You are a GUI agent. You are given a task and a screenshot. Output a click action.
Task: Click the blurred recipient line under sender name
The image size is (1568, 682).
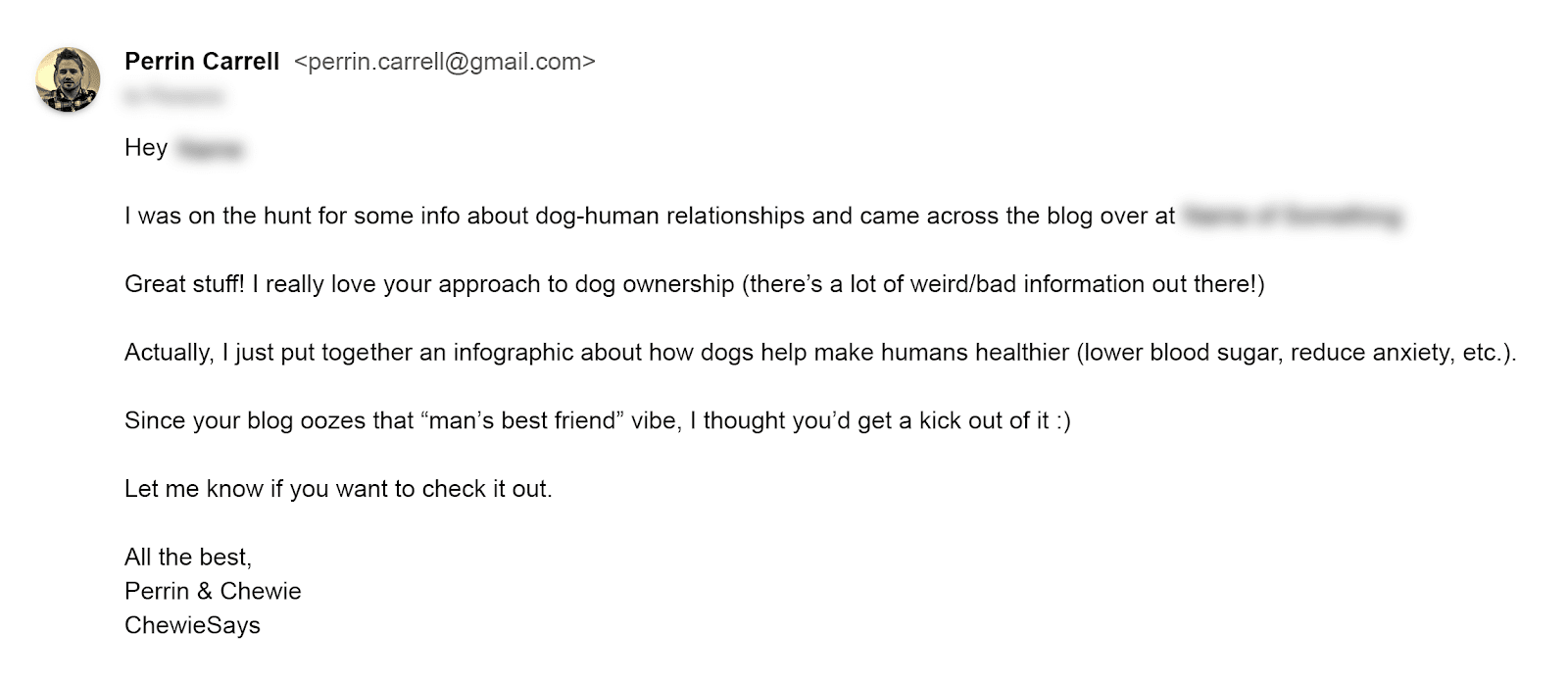173,96
